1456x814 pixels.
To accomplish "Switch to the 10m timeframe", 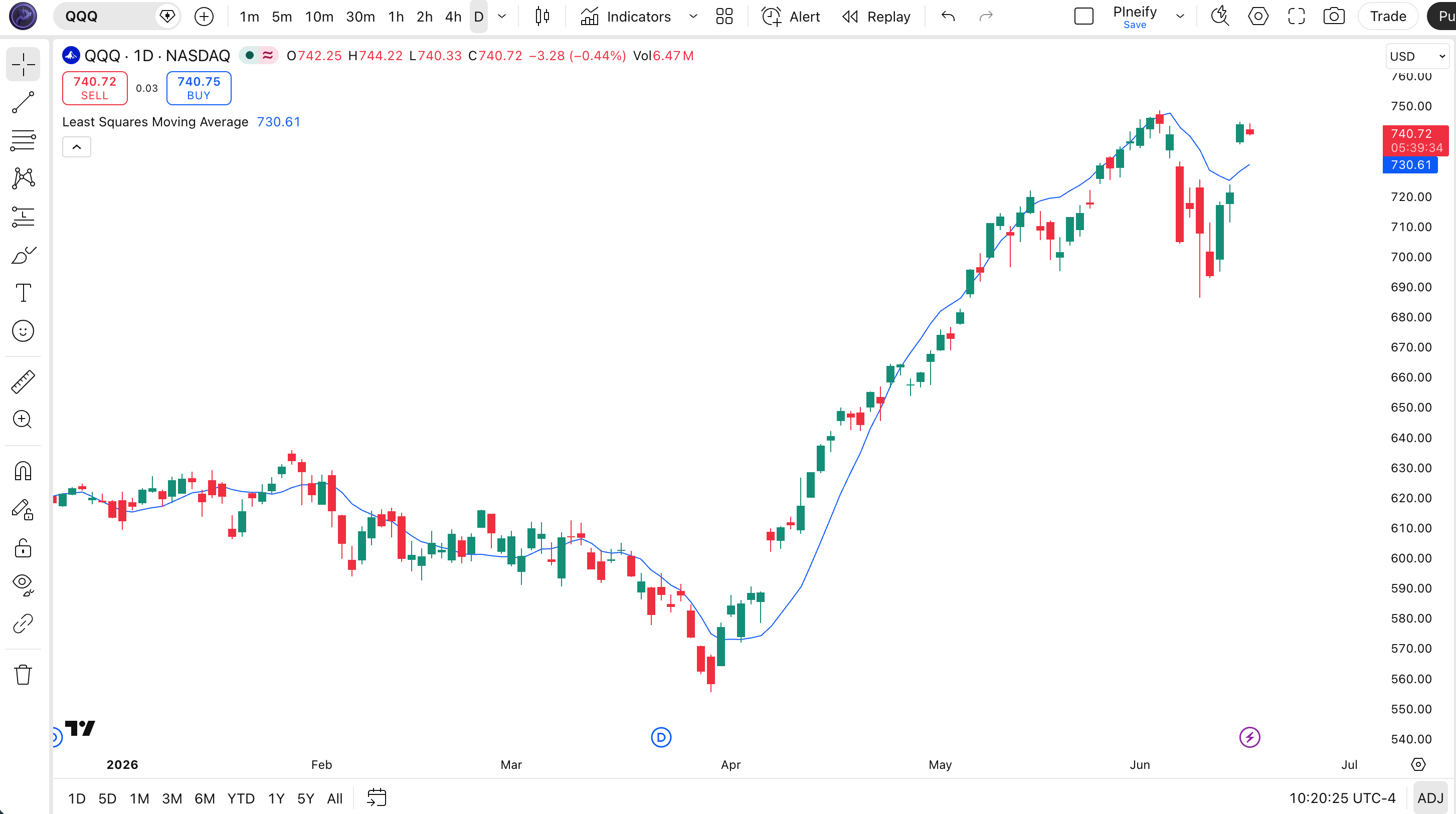I will [x=319, y=17].
